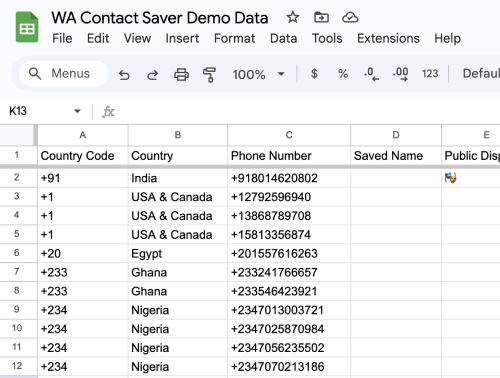
Task: Select column D header
Action: (396, 135)
